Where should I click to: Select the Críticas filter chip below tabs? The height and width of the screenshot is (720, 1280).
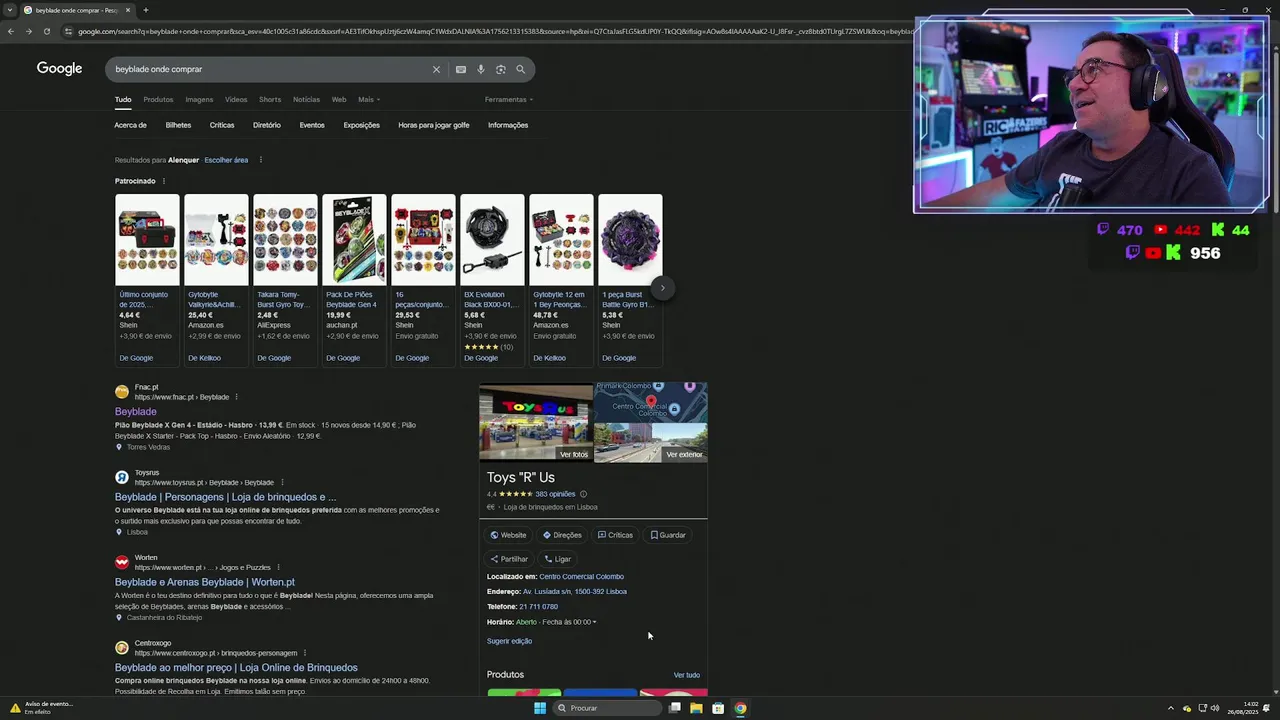222,125
